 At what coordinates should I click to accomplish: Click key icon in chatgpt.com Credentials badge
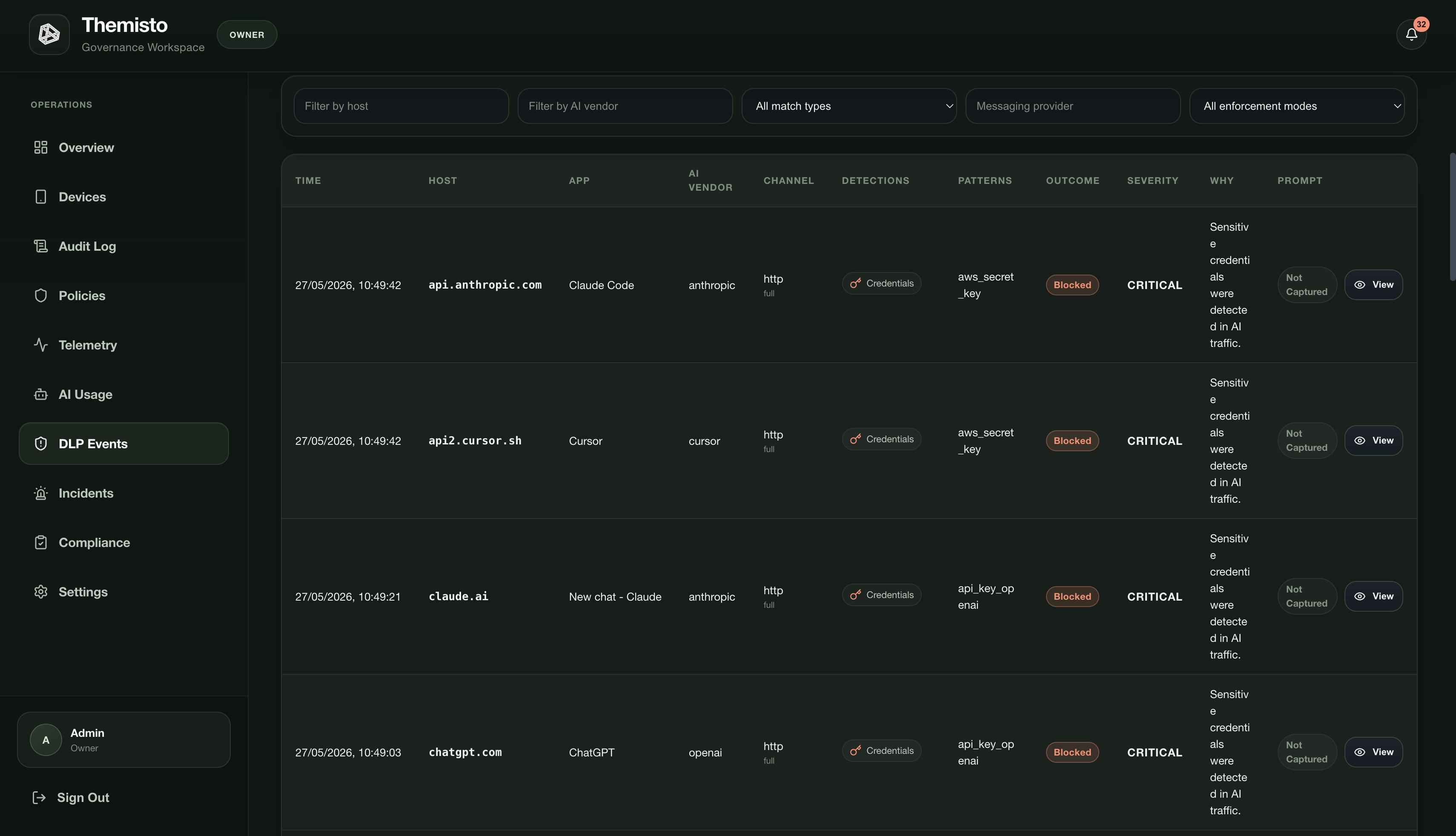coord(855,750)
